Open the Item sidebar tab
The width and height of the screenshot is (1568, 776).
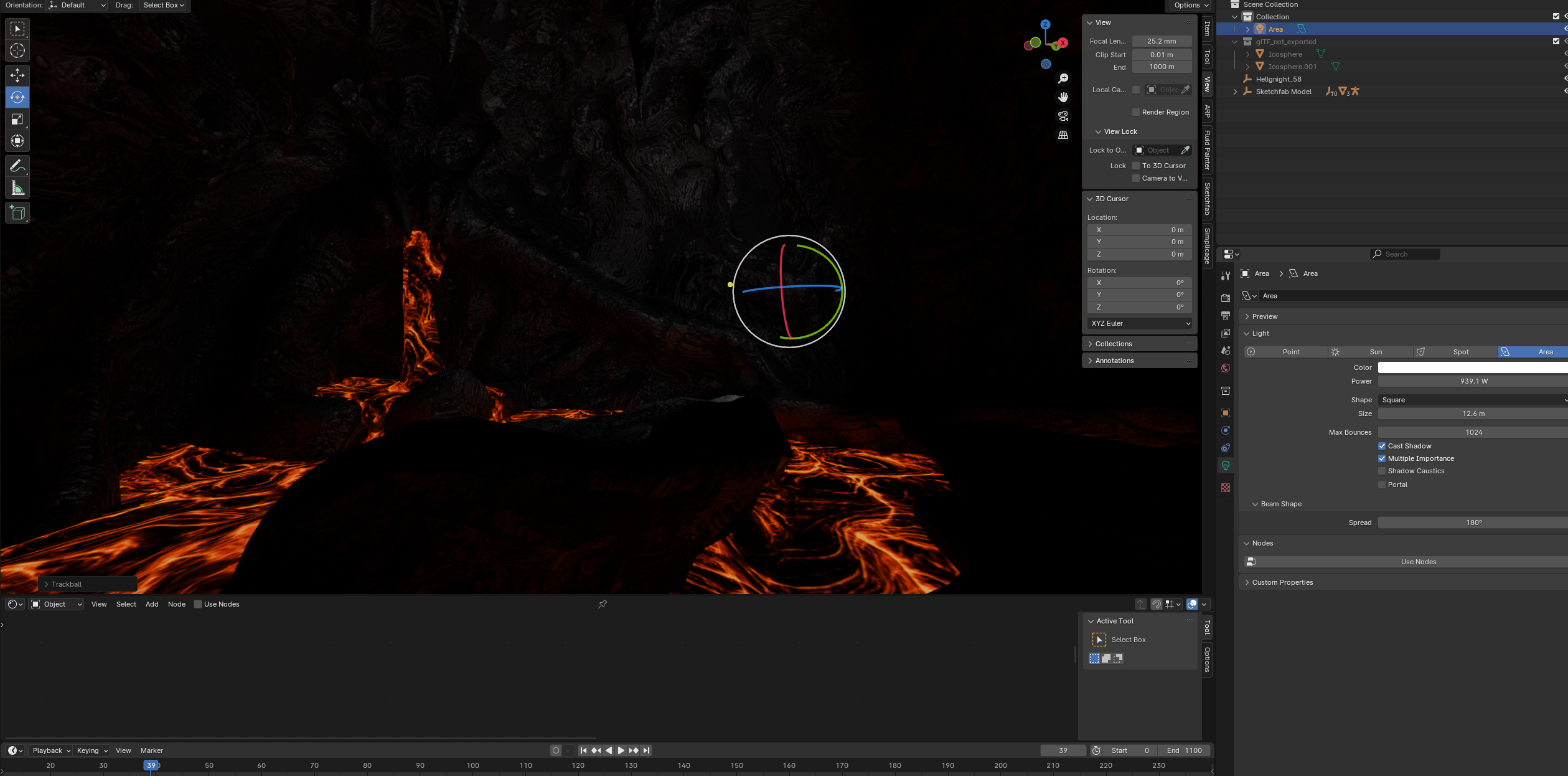(x=1208, y=29)
